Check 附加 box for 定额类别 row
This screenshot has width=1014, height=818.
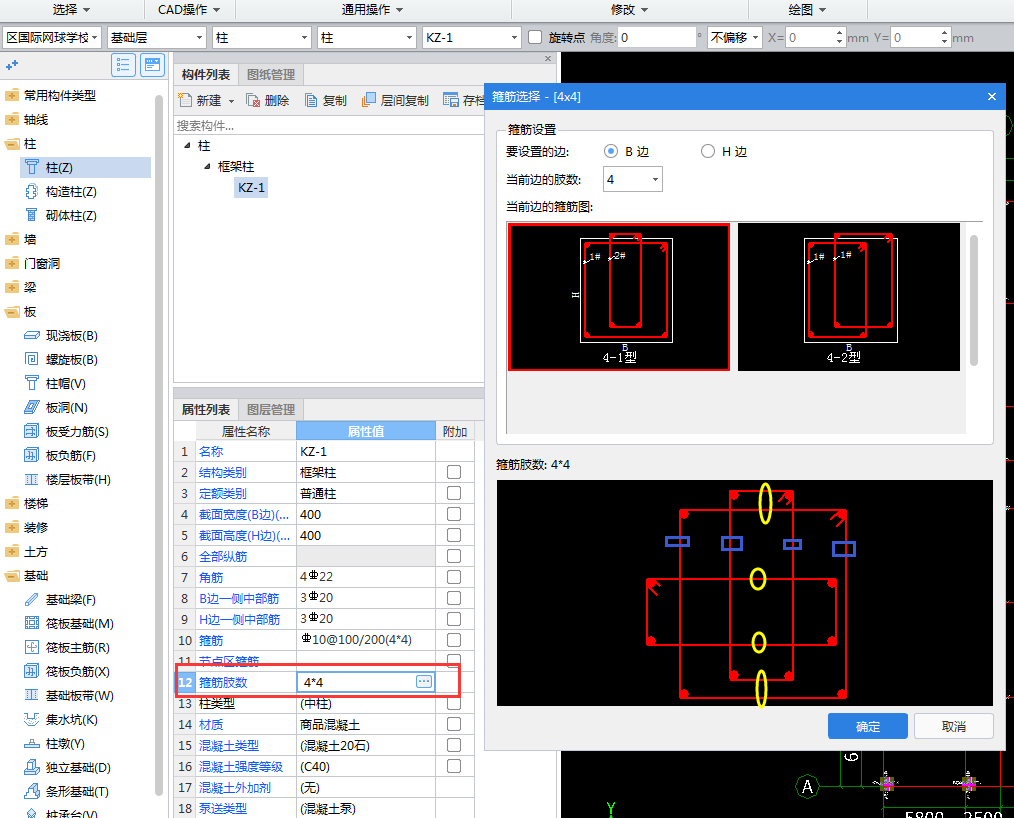coord(454,493)
